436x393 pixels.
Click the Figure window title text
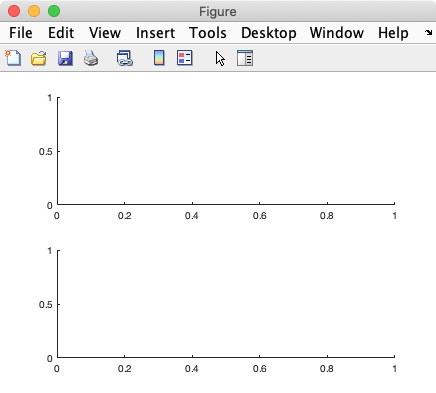218,12
